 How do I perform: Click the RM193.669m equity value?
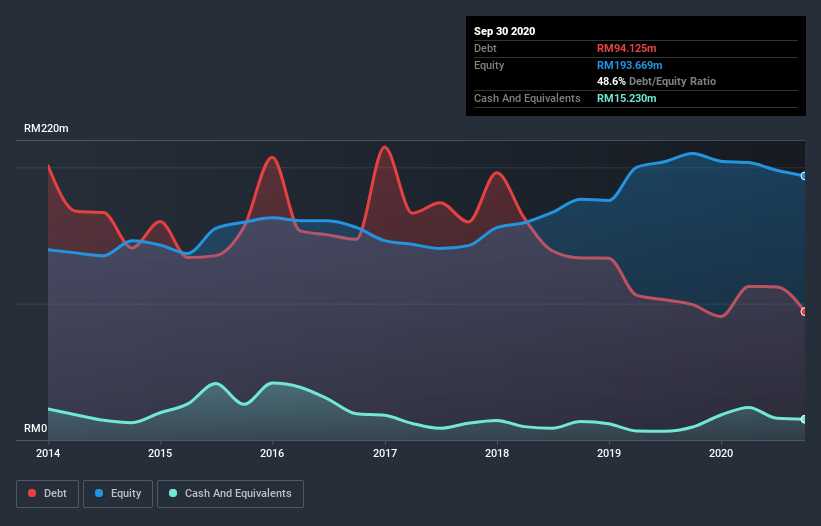(630, 65)
